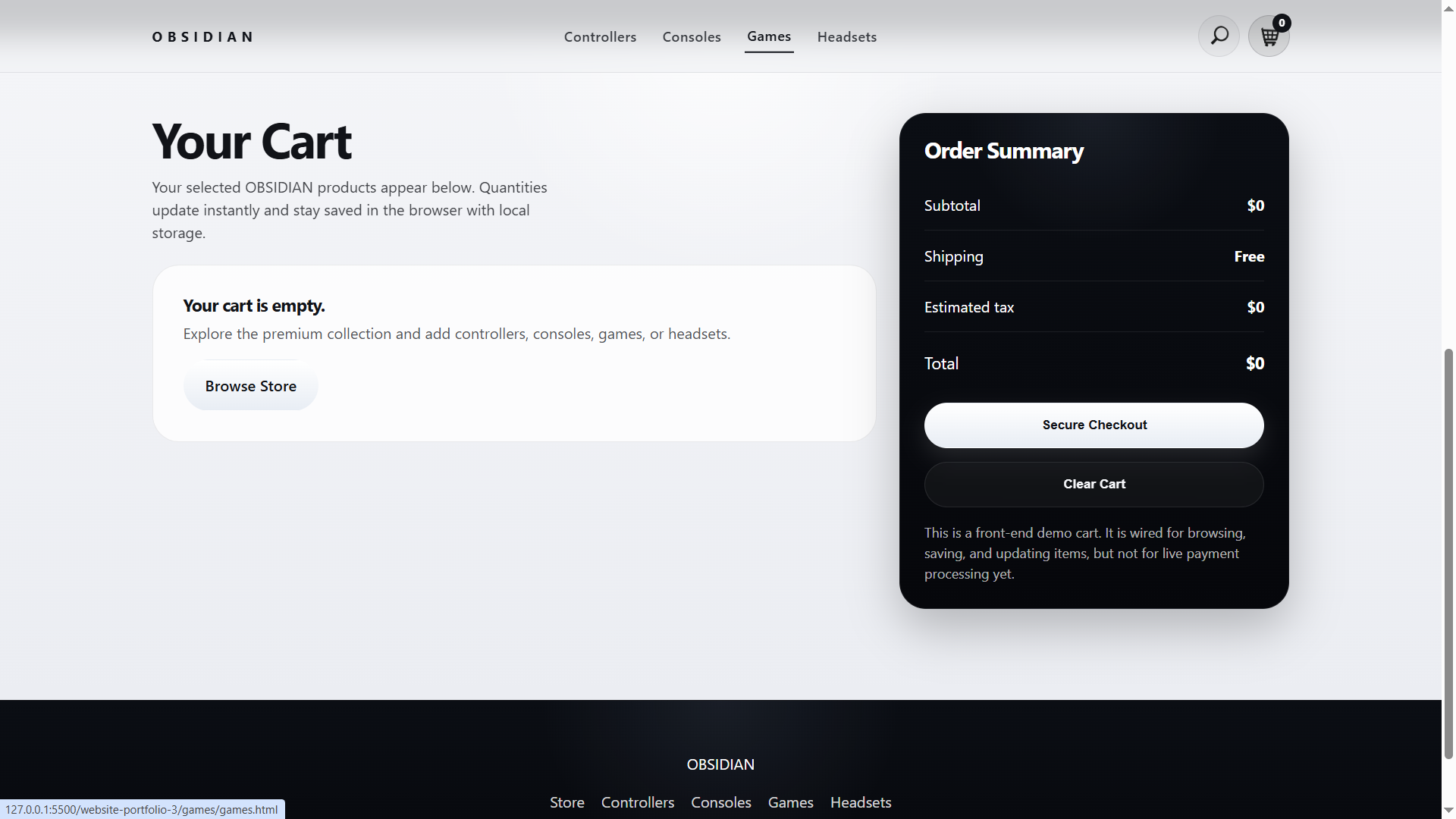1456x819 pixels.
Task: Open the shopping cart icon
Action: (x=1269, y=37)
